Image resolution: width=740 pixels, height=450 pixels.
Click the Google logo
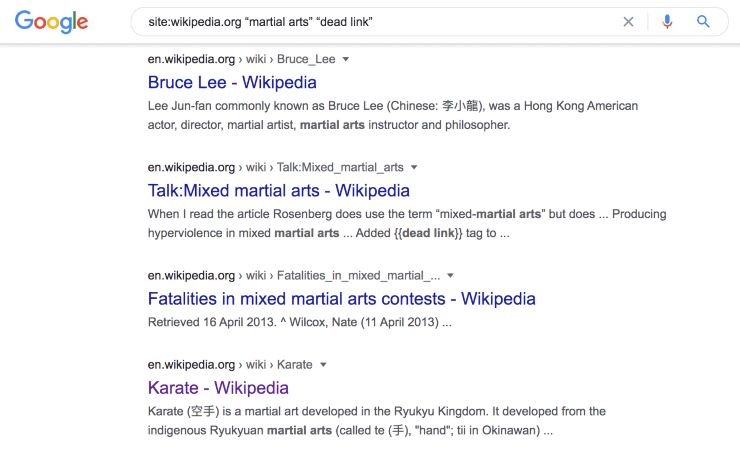(x=51, y=22)
